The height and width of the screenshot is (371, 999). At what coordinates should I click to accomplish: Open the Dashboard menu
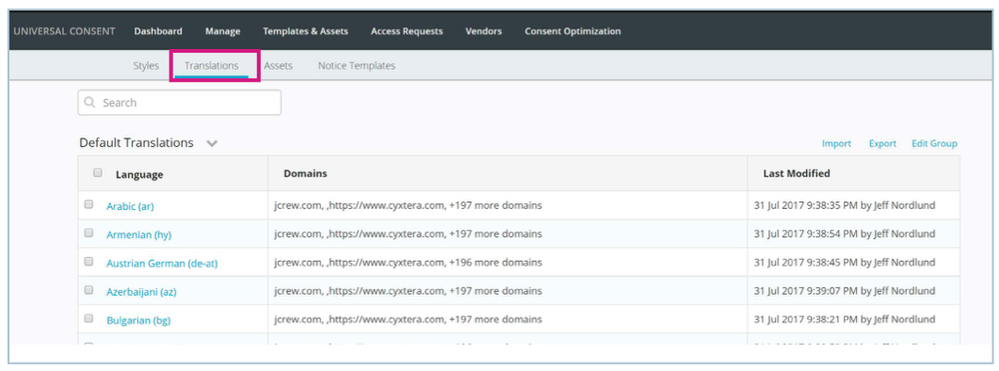(158, 31)
